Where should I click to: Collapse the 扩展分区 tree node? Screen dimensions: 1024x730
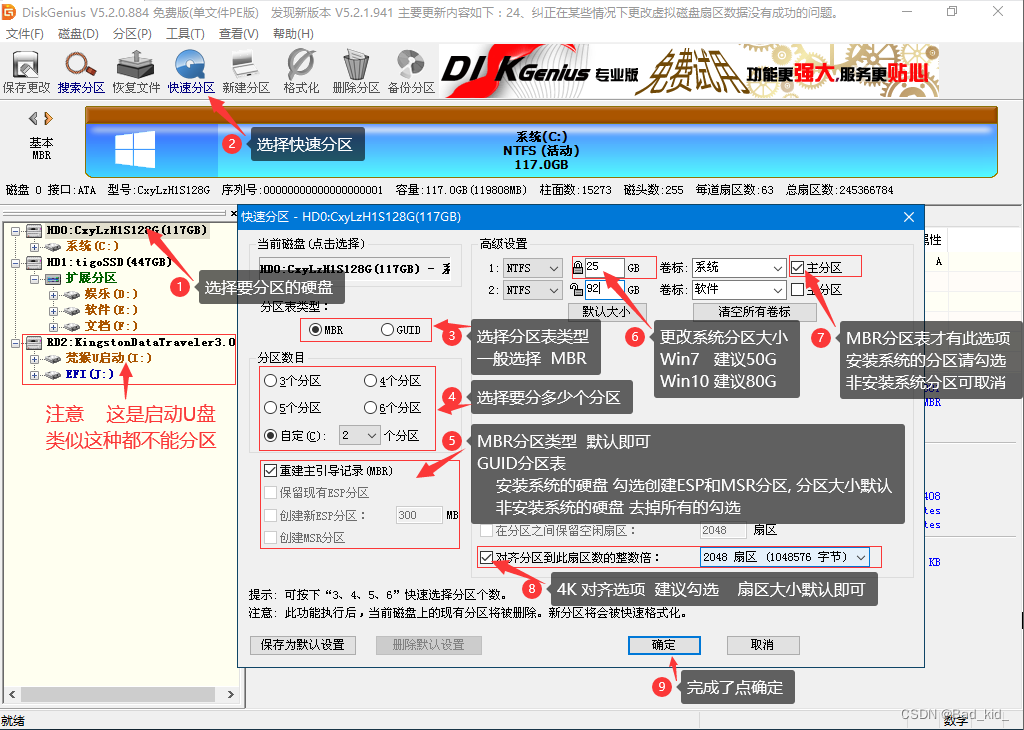(x=35, y=279)
